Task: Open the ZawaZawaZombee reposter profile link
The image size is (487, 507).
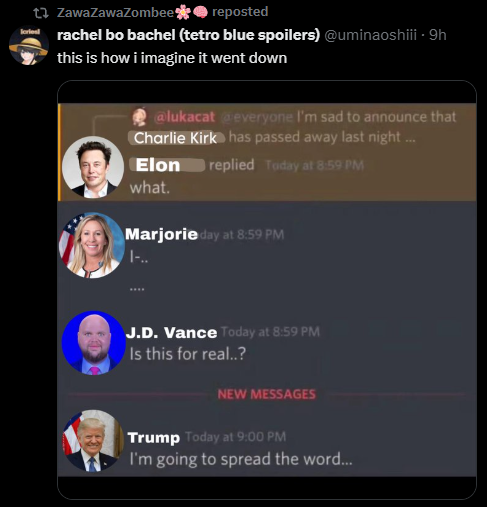Action: (x=115, y=12)
